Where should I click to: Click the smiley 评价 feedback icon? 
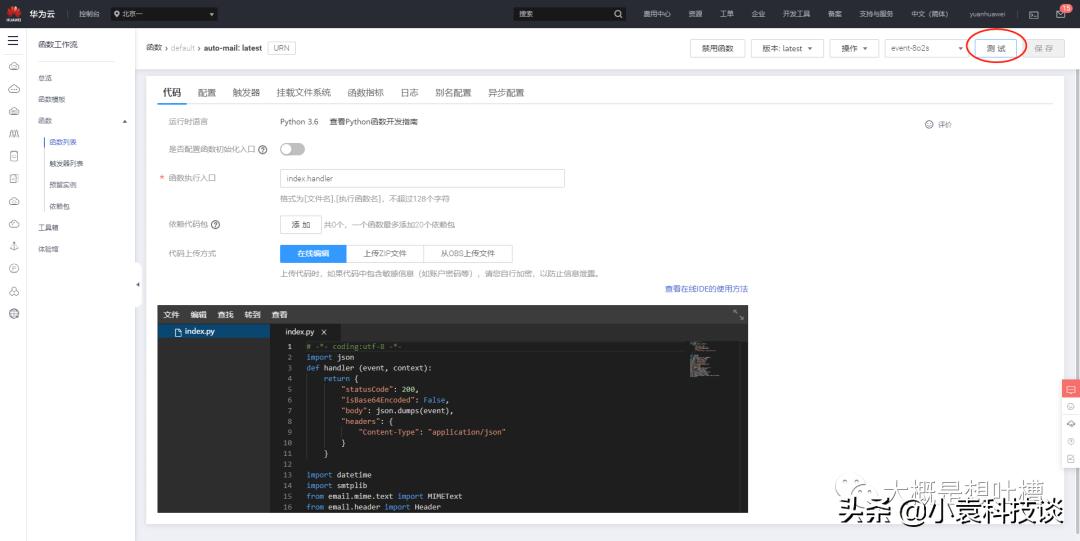929,125
